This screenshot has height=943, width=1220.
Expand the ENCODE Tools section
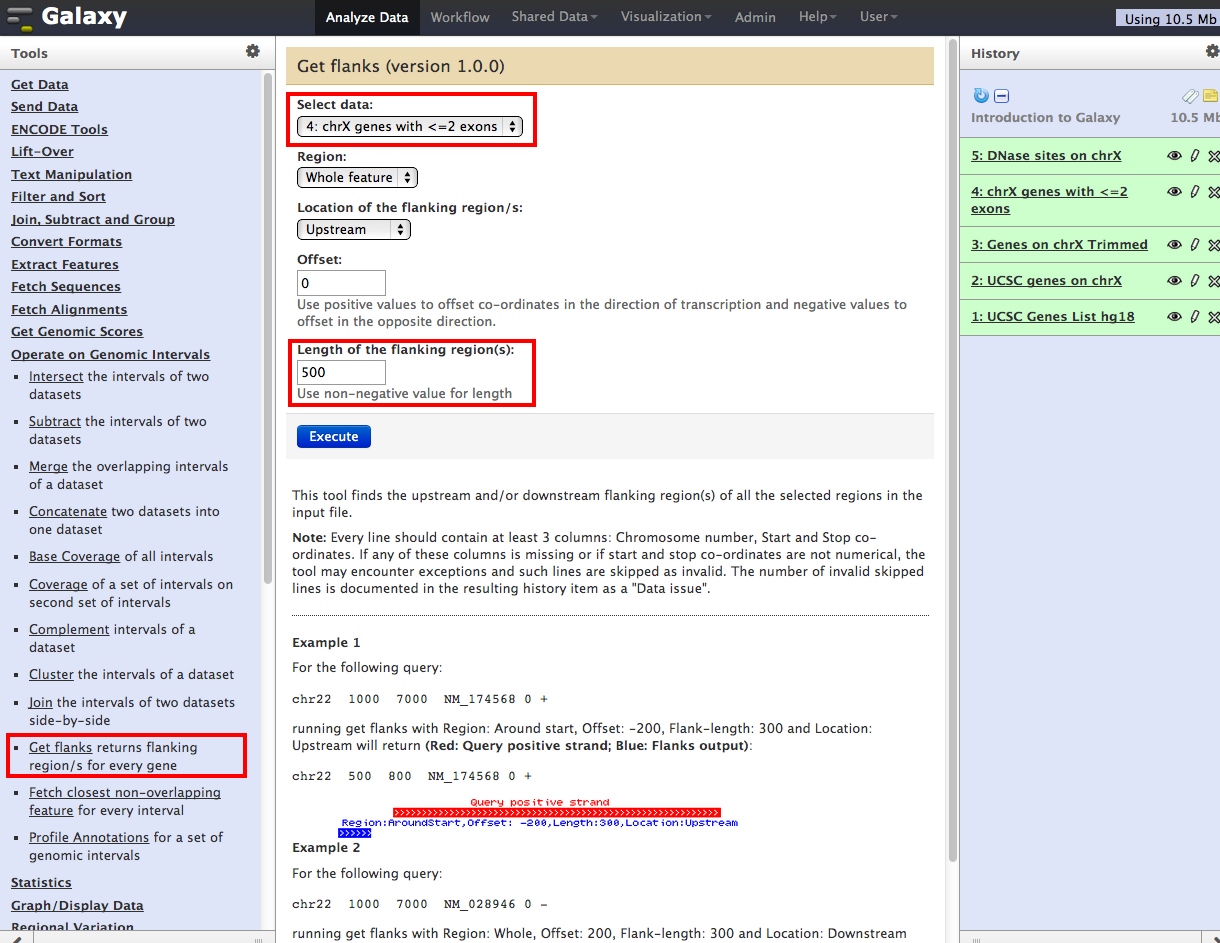(59, 130)
